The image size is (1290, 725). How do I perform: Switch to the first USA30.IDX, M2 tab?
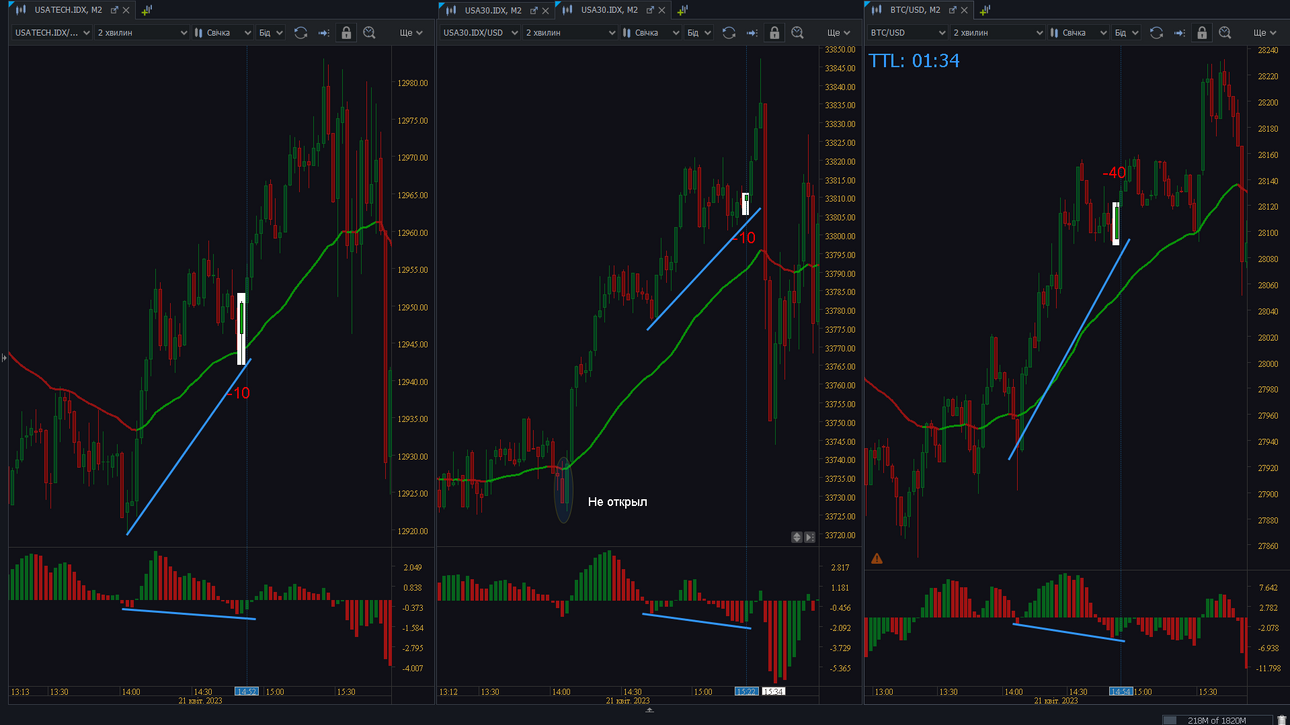[x=493, y=10]
